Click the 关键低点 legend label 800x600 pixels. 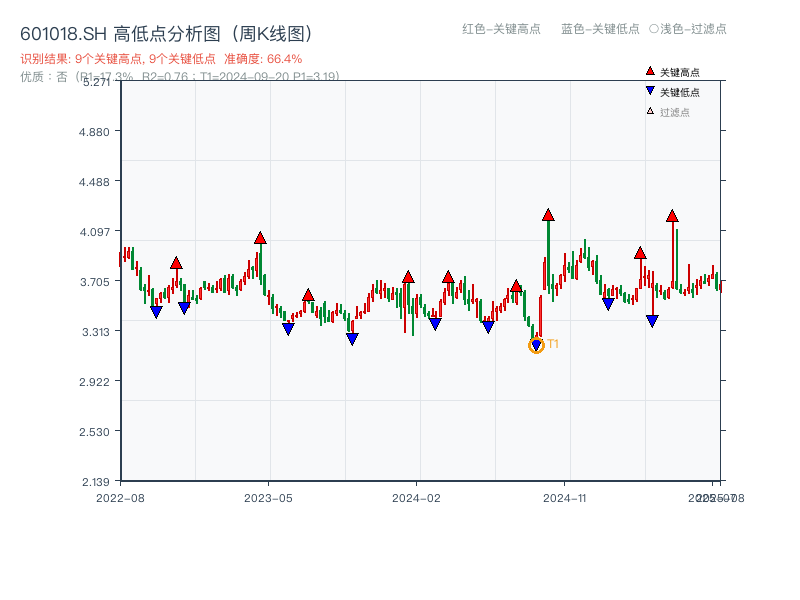(x=680, y=92)
